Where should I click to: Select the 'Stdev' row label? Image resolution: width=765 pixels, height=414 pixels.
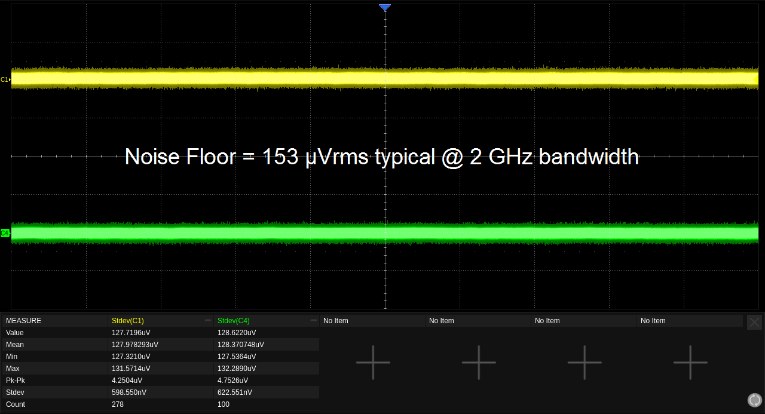(x=15, y=392)
